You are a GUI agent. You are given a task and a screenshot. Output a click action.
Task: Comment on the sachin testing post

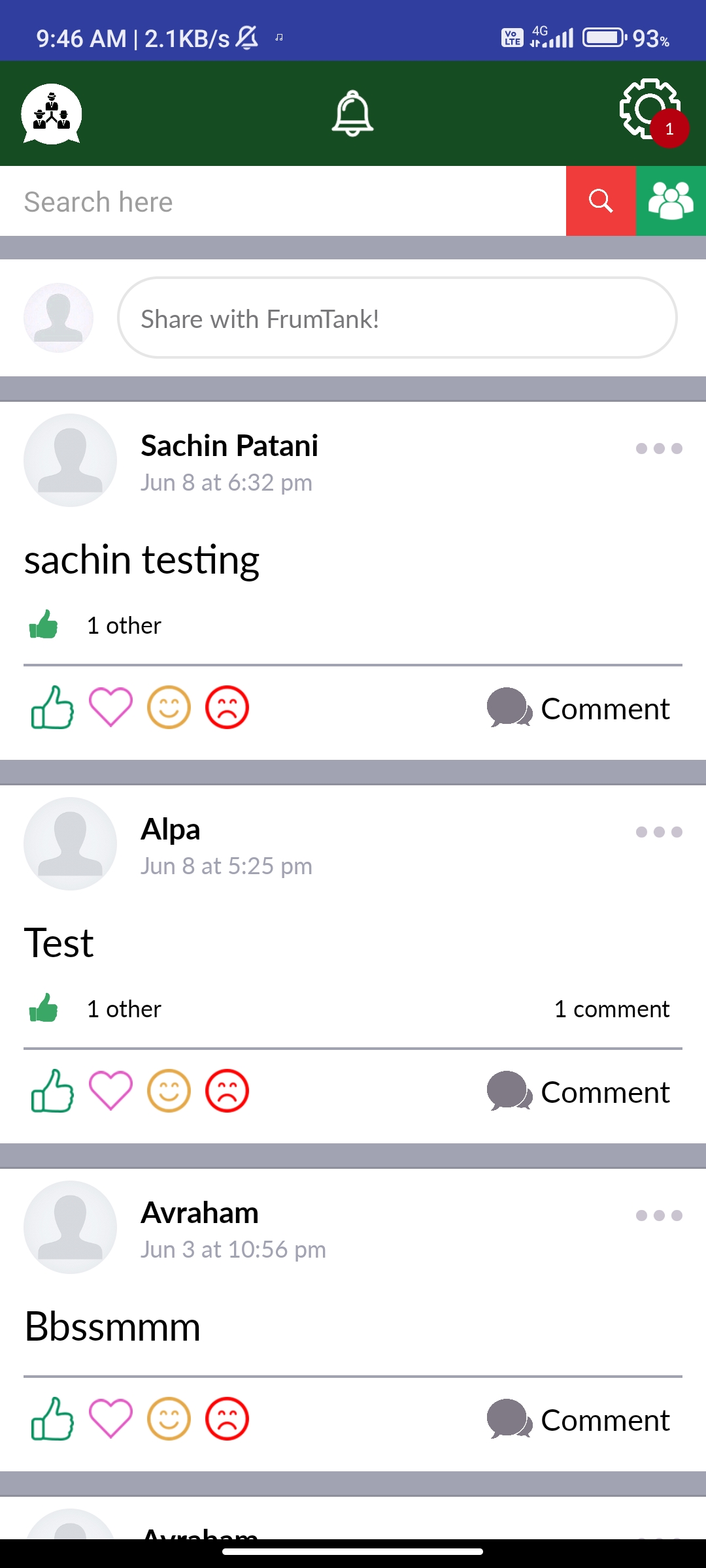(x=579, y=708)
